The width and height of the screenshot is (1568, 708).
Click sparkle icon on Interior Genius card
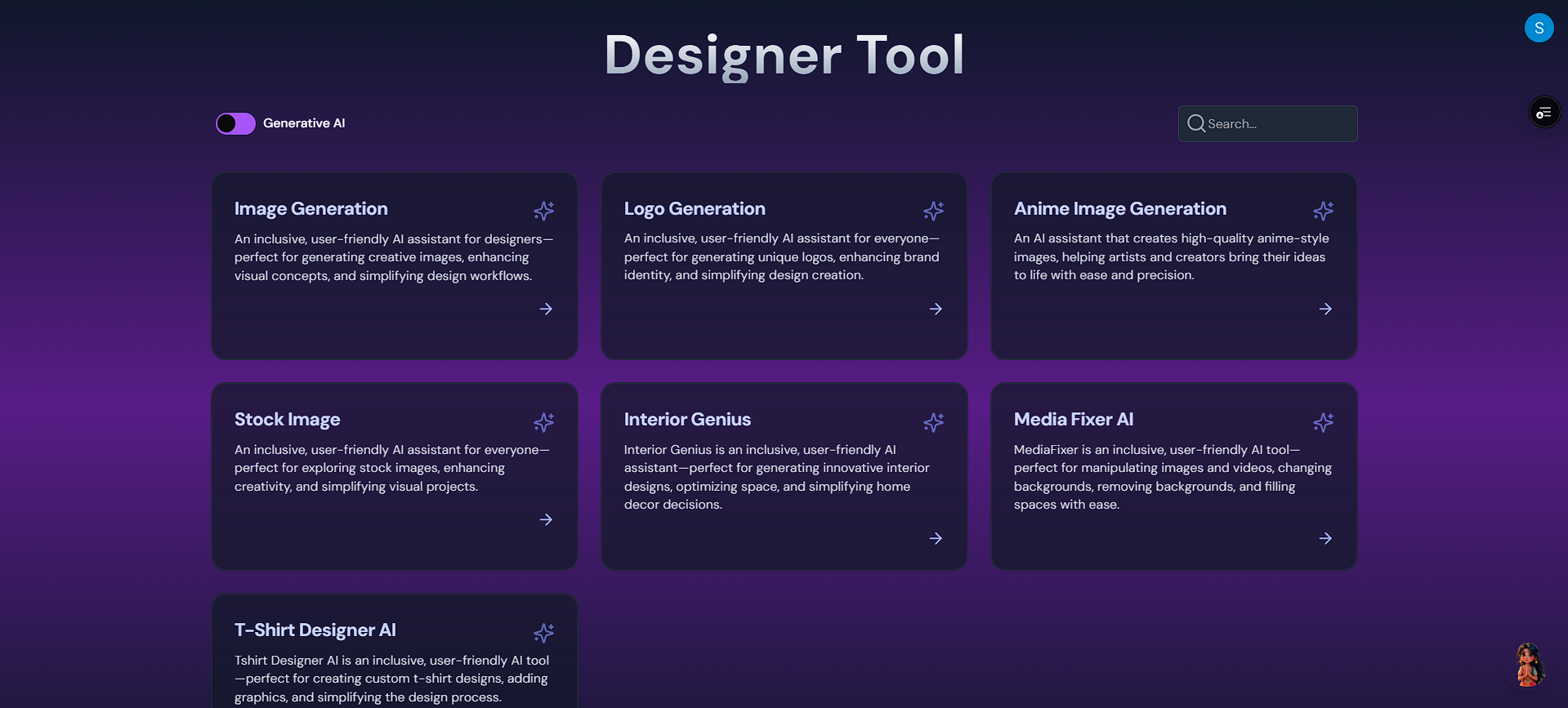coord(934,421)
